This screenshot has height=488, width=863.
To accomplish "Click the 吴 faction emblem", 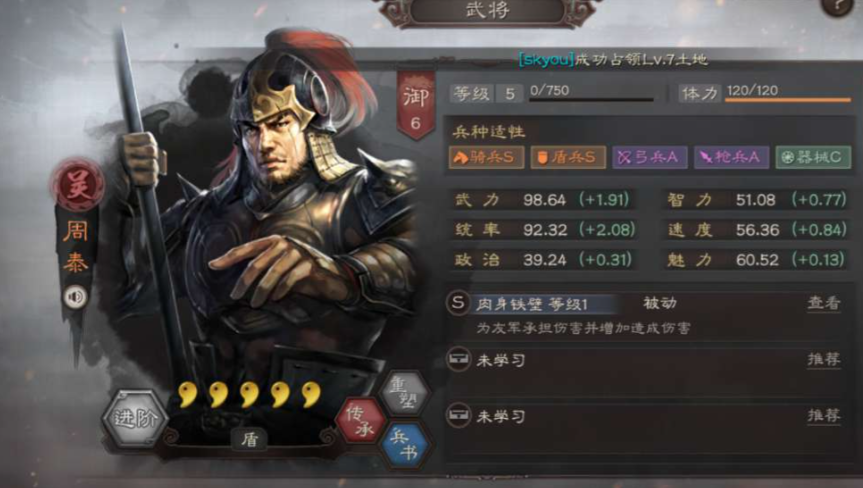I will click(78, 185).
